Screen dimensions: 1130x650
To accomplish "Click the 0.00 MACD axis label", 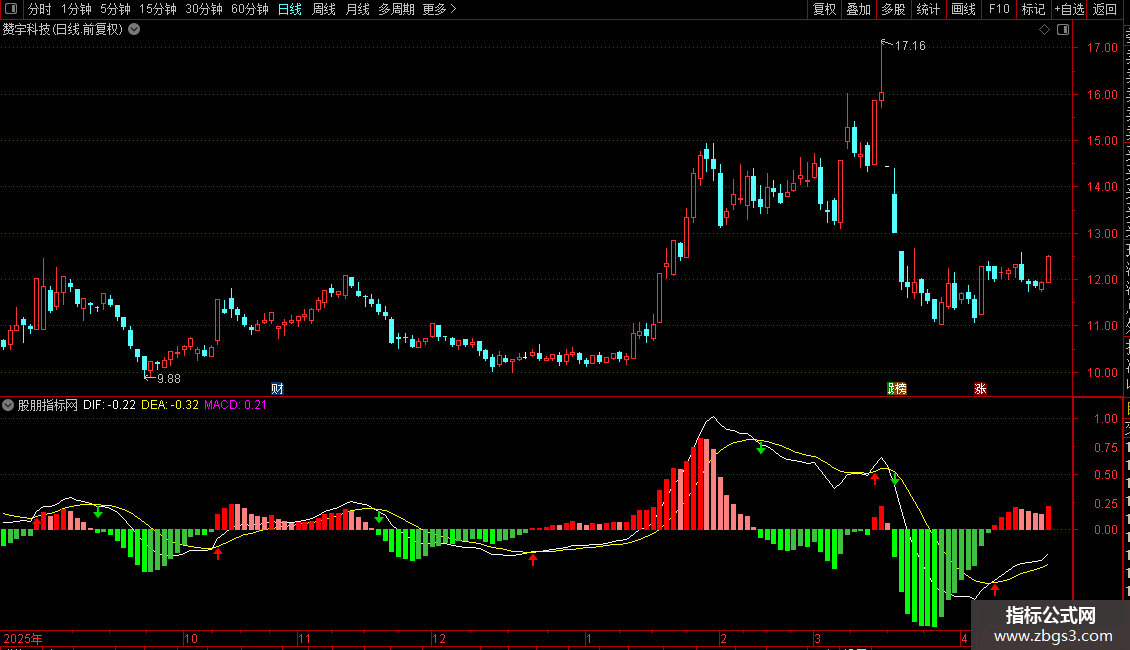I will click(x=1105, y=530).
